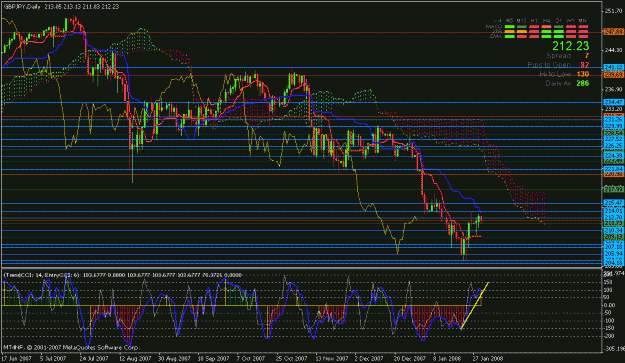Click the M15 timeframe column header
Screen dimensions: 625x363
click(x=521, y=21)
